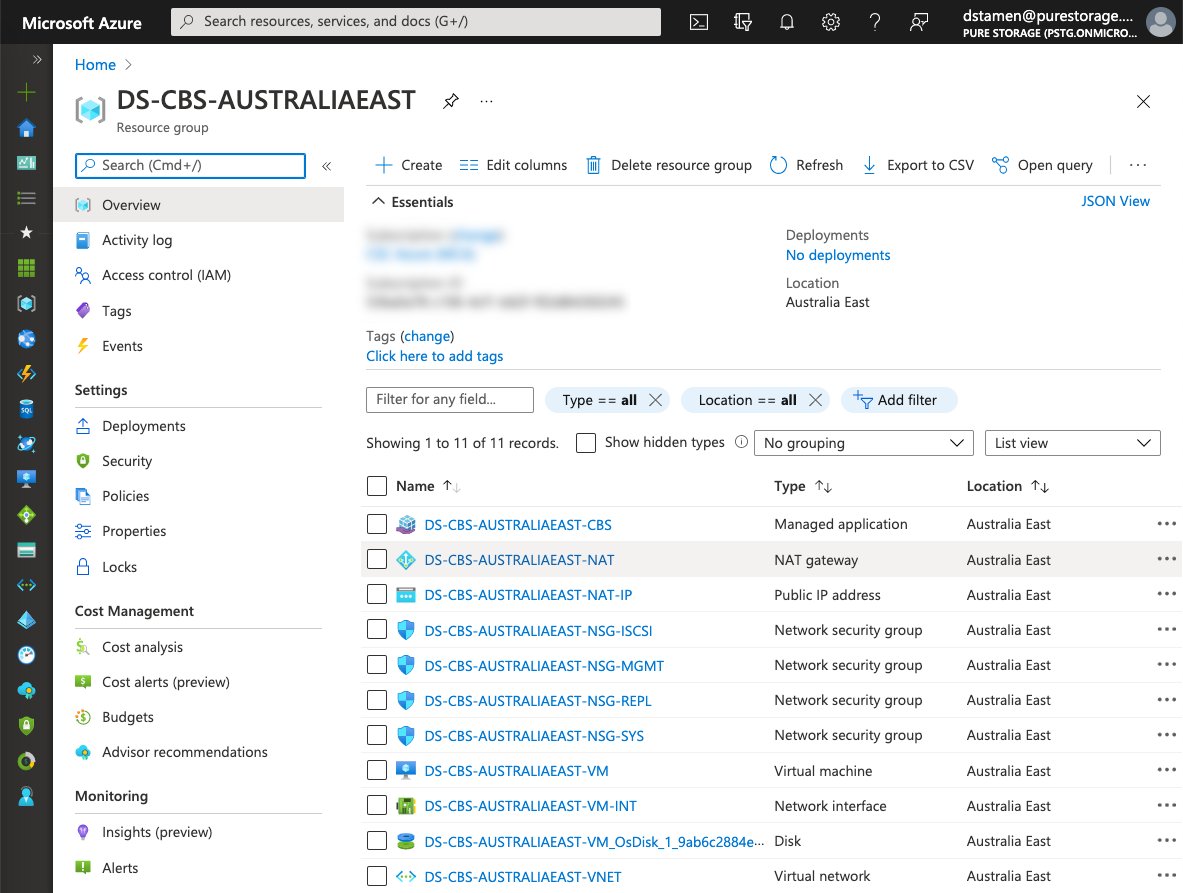This screenshot has height=893, width=1183.
Task: Open the toolbar overflow ellipsis menu
Action: 1138,165
